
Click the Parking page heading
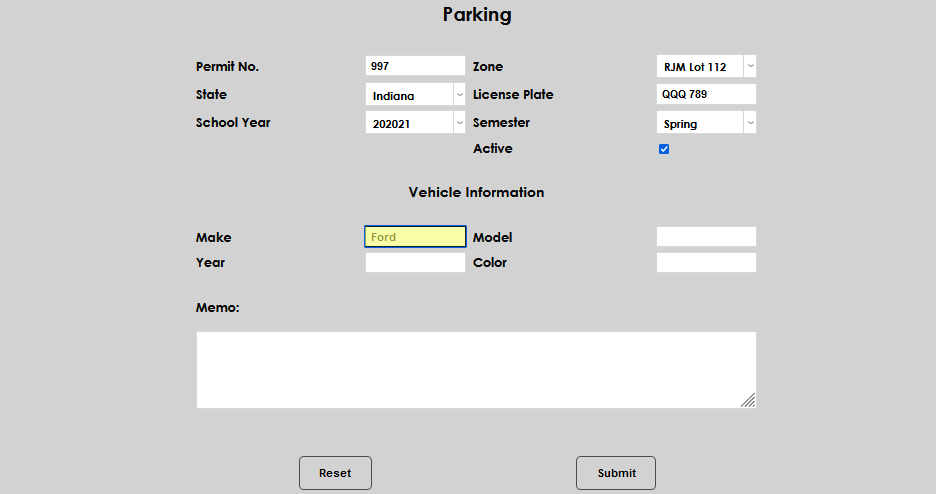(x=477, y=15)
